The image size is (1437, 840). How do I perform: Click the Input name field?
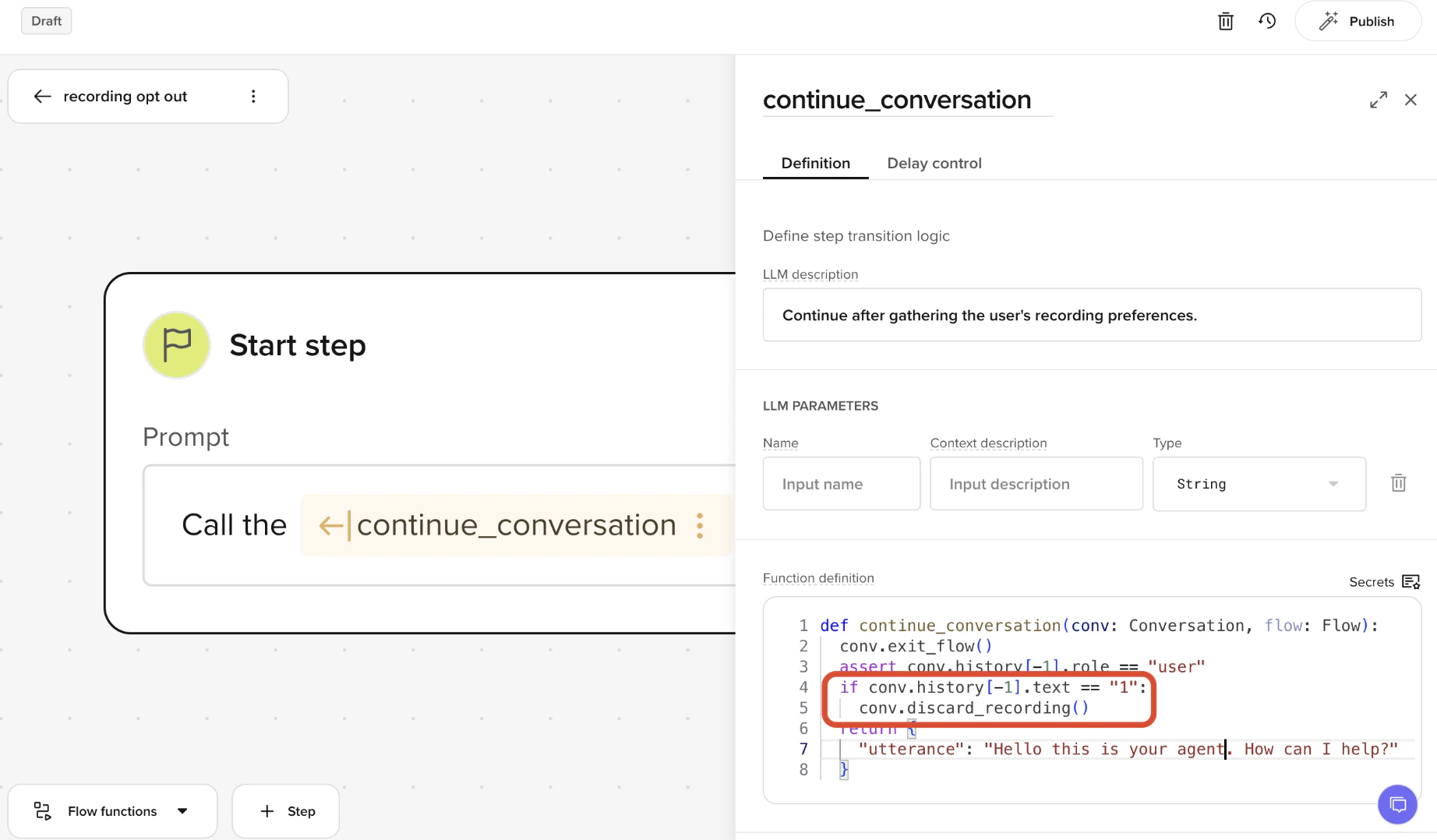pos(841,483)
